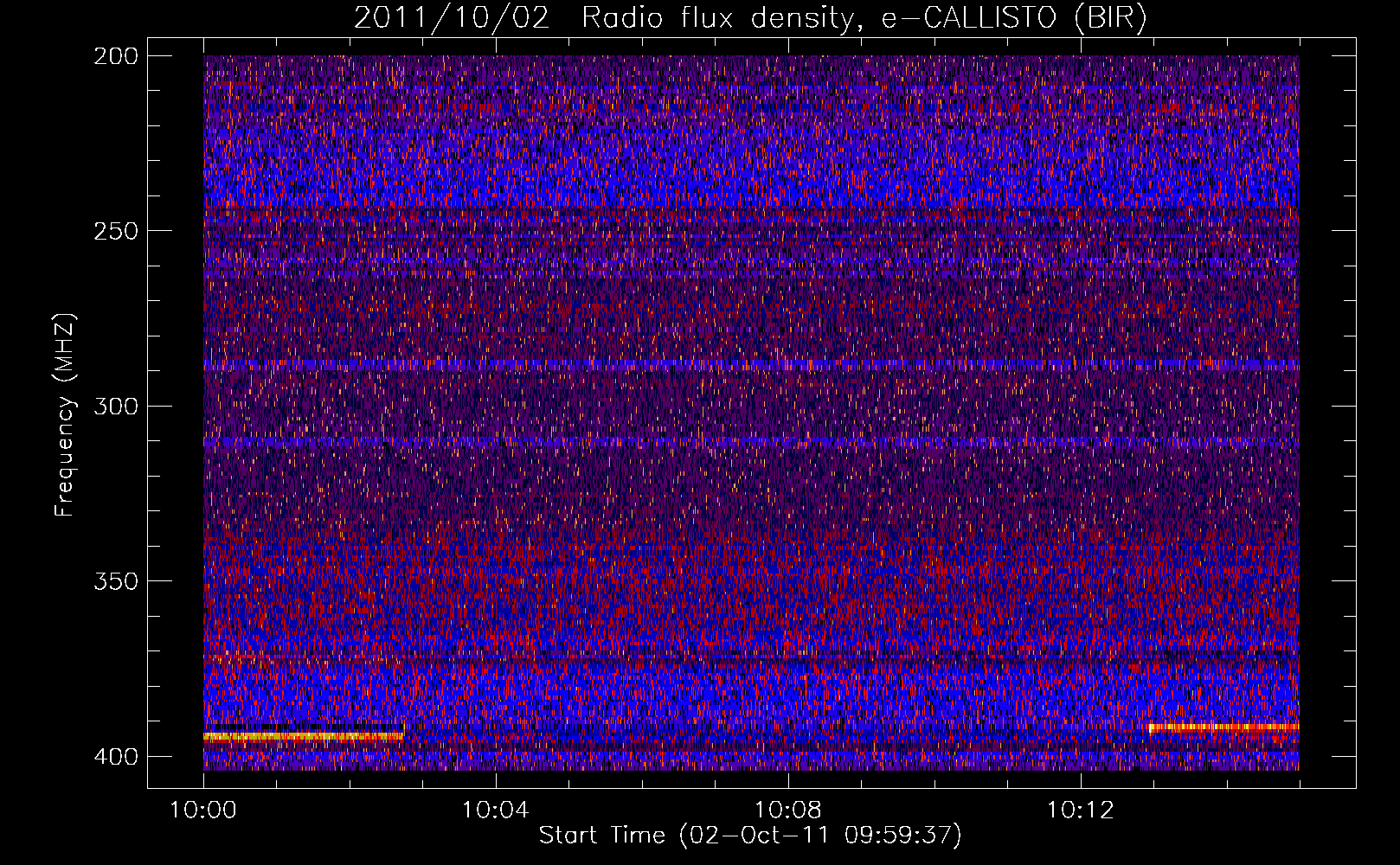Select the 200 frequency tick label
The image size is (1400, 865).
click(x=115, y=56)
